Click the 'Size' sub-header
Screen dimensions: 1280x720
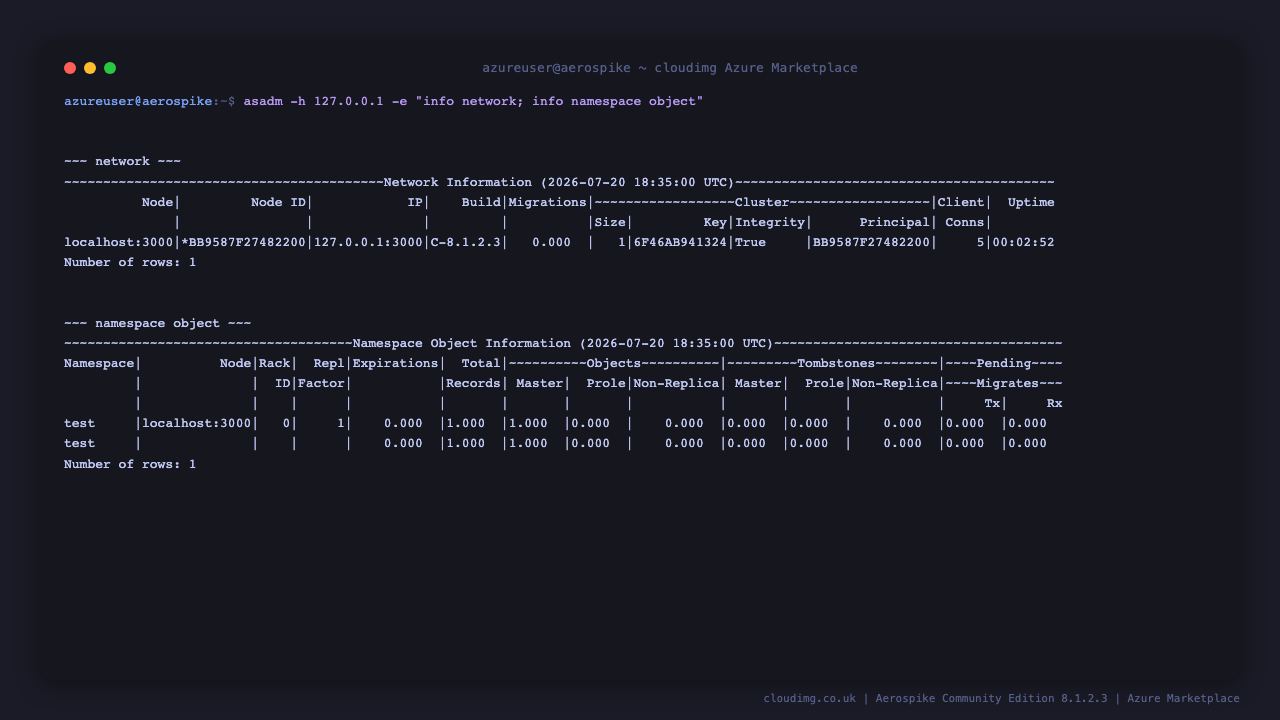610,222
